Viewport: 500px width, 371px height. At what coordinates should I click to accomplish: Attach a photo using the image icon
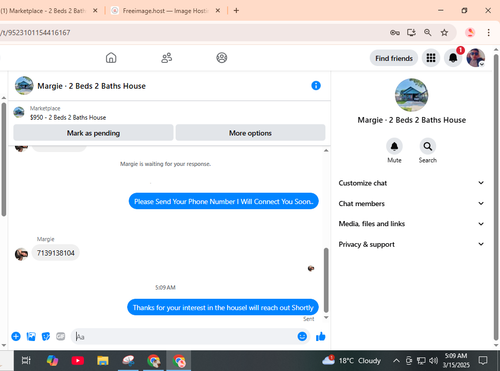31,337
